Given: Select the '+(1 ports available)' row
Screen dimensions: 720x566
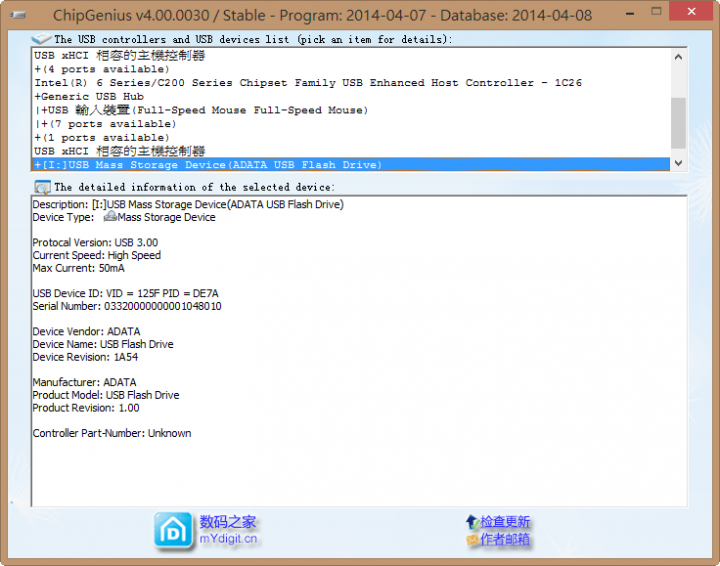Looking at the screenshot, I should pos(351,138).
